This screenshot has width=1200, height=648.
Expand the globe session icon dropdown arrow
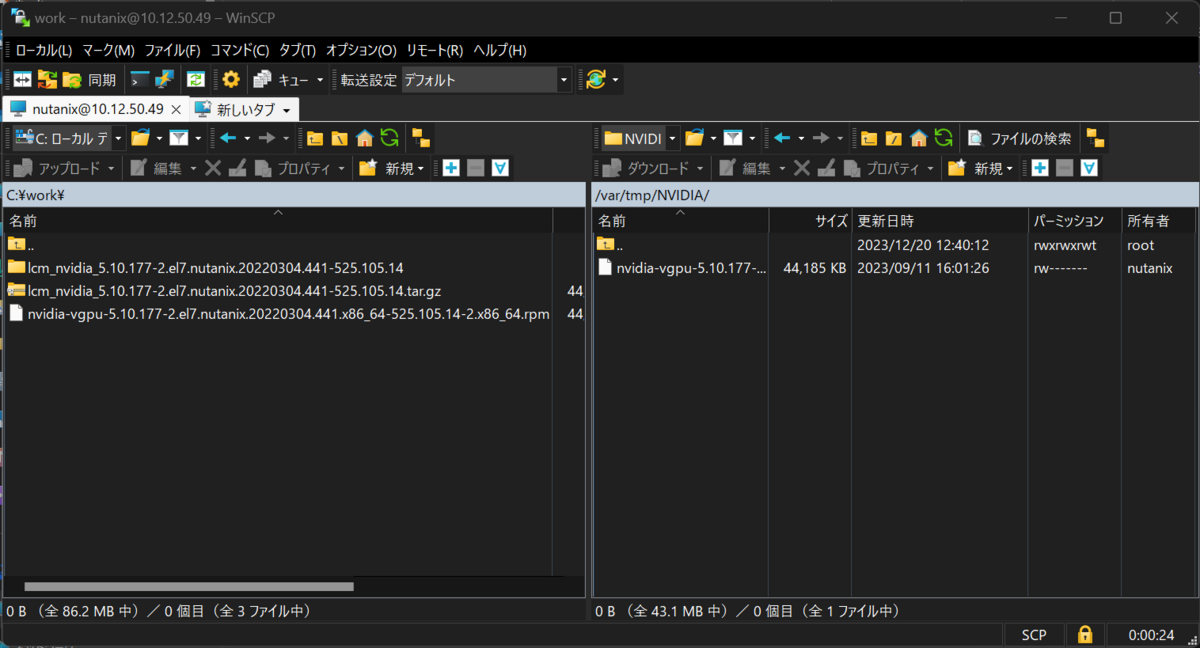615,80
